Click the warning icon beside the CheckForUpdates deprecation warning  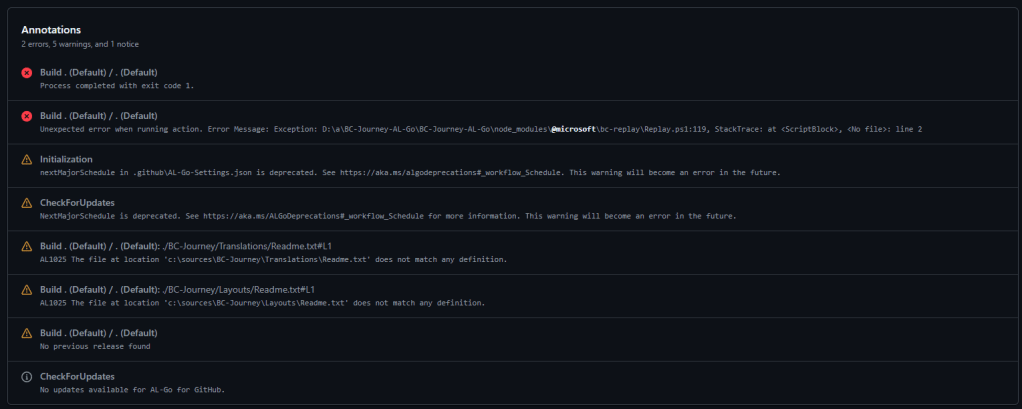tap(26, 203)
